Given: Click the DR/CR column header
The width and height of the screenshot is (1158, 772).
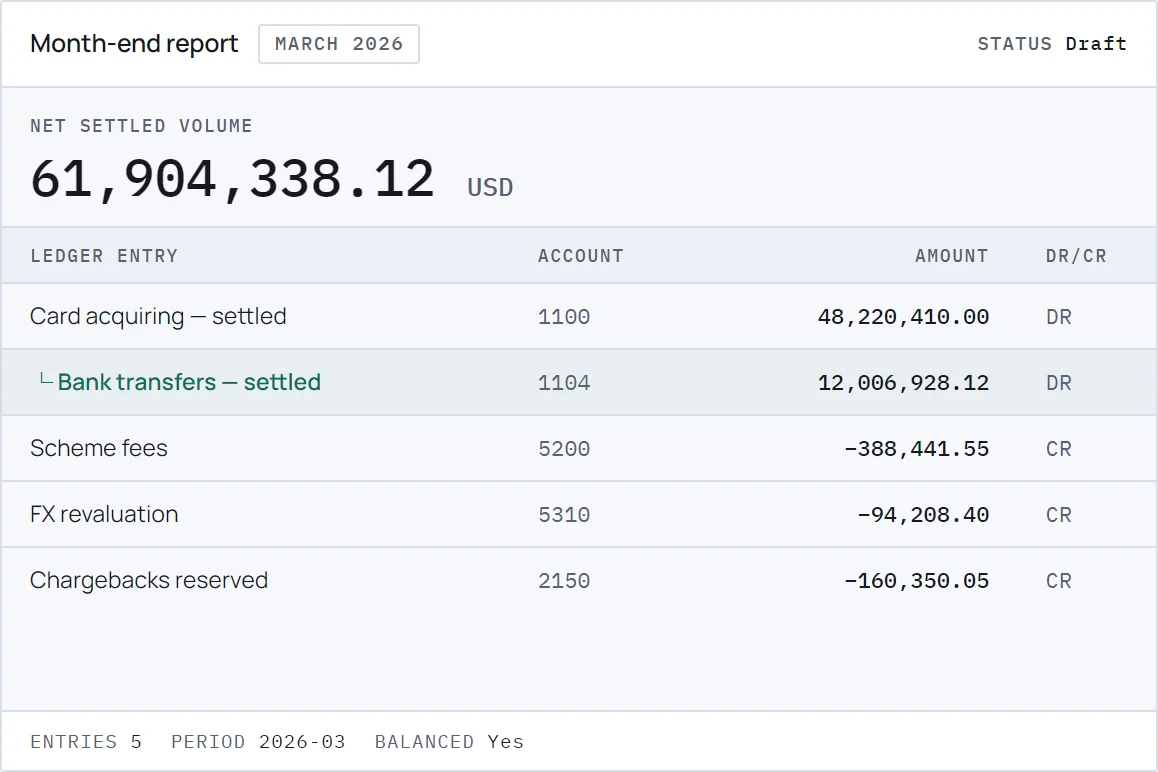Looking at the screenshot, I should pos(1076,256).
